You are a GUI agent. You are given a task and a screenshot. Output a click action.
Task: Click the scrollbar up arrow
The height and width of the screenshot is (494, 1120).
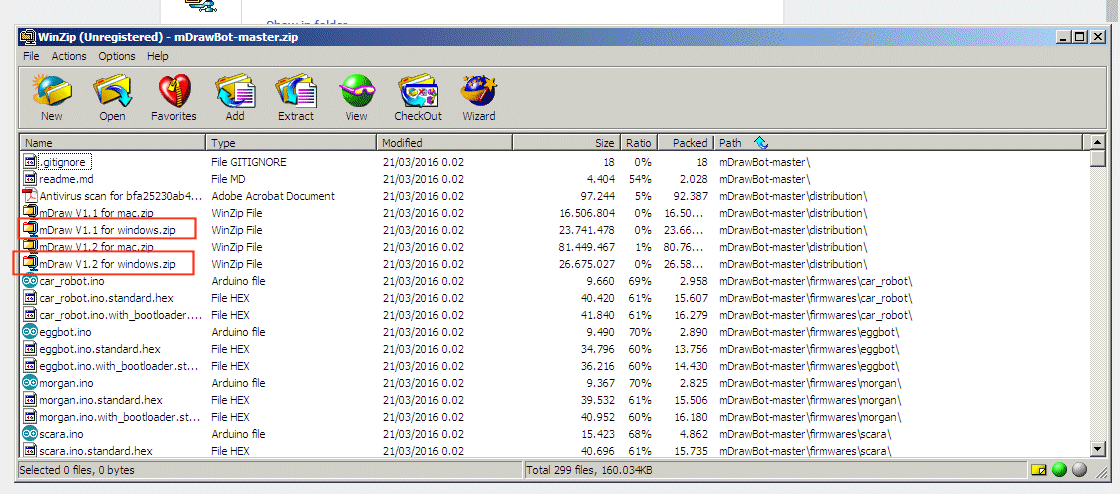pos(1099,142)
